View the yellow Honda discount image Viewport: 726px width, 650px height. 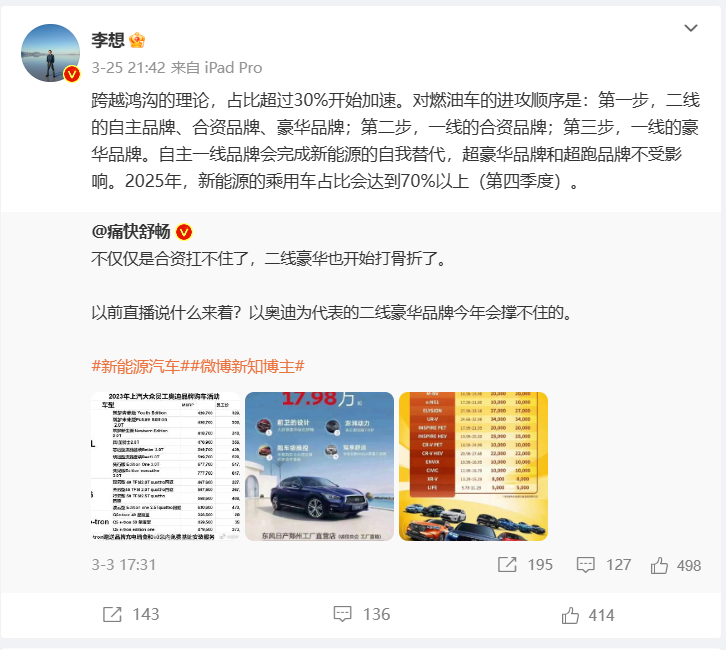pyautogui.click(x=473, y=466)
